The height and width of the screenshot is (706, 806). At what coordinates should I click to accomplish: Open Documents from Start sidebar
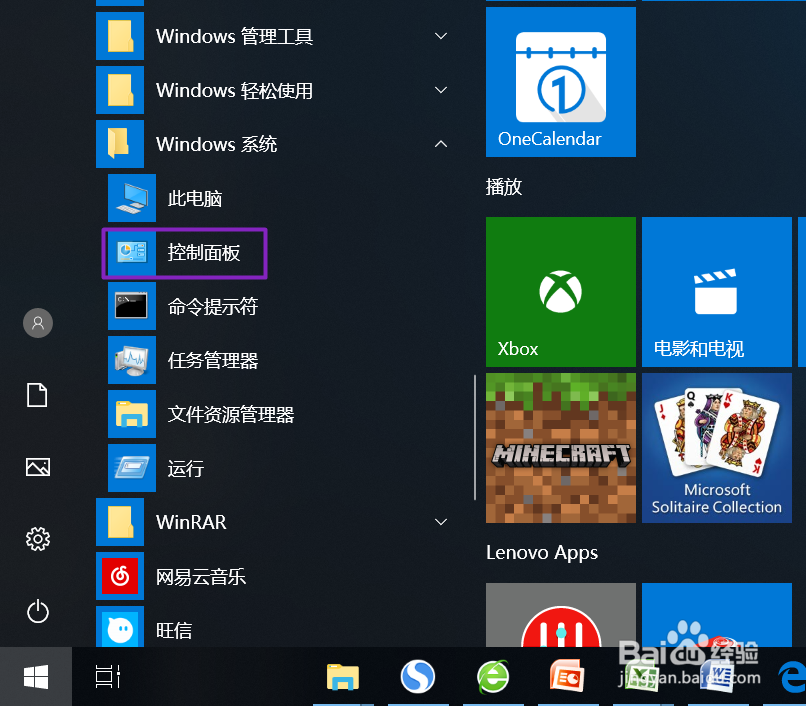point(37,395)
